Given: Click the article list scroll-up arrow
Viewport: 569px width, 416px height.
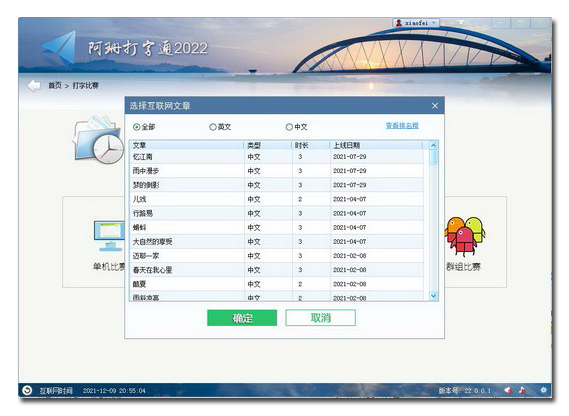Looking at the screenshot, I should 433,146.
